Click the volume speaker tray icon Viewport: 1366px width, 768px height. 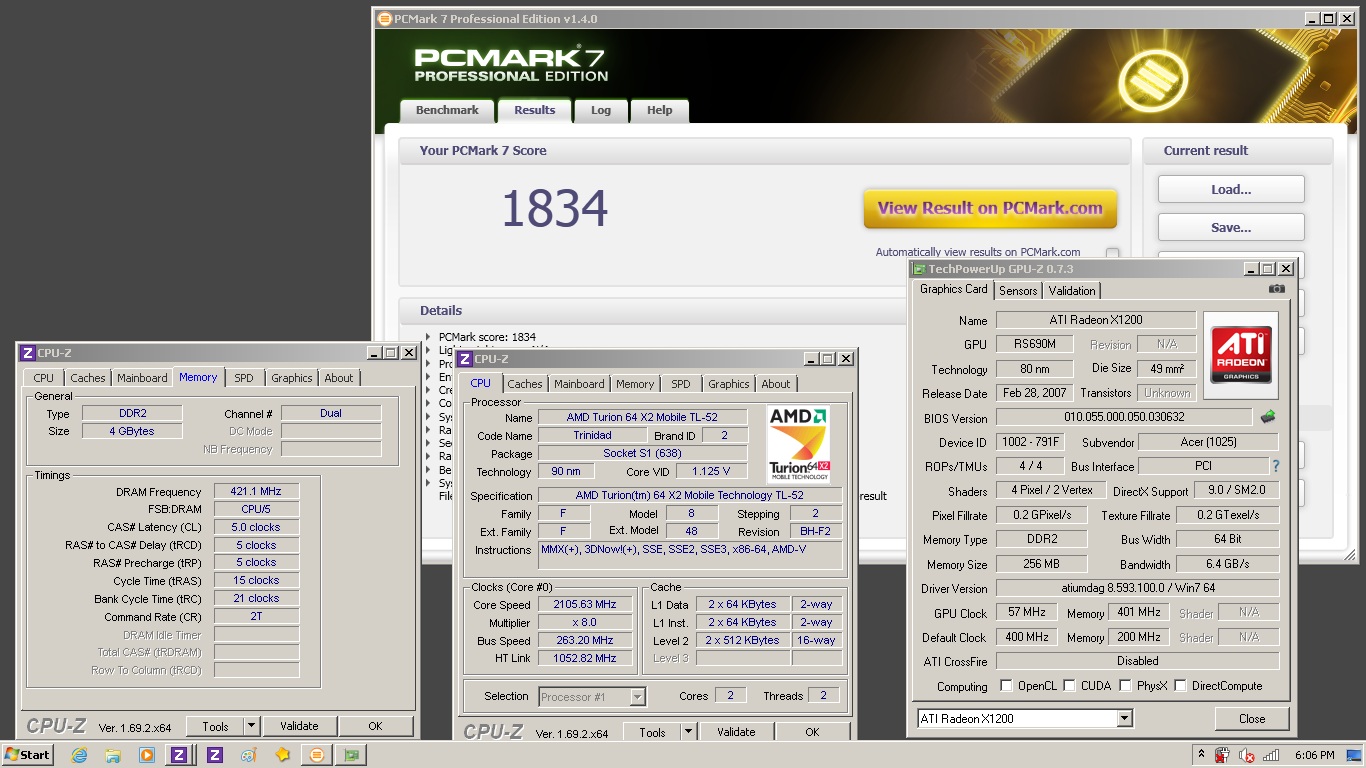(x=1247, y=755)
